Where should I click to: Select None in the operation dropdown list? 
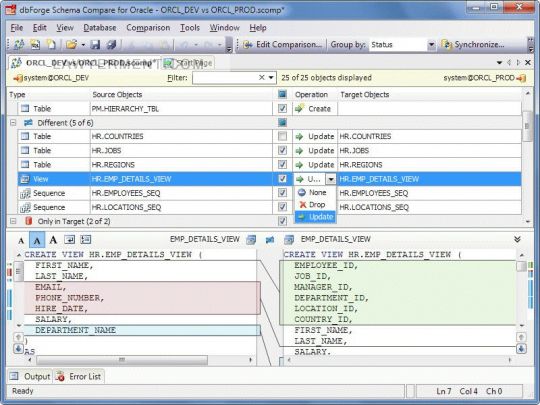coord(315,193)
